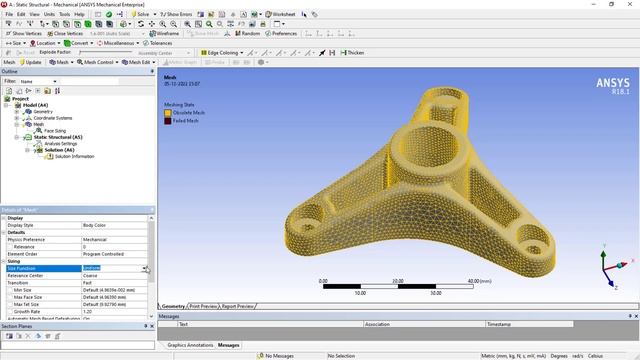Open the Mesh Control dropdown
This screenshot has width=640, height=360.
[x=98, y=62]
